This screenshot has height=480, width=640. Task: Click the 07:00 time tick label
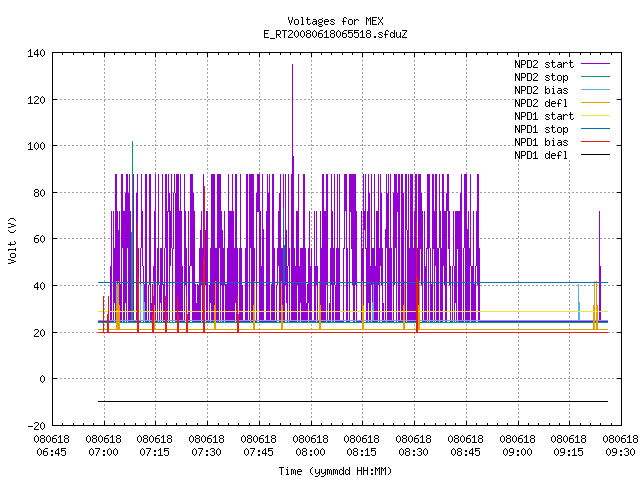[103, 452]
